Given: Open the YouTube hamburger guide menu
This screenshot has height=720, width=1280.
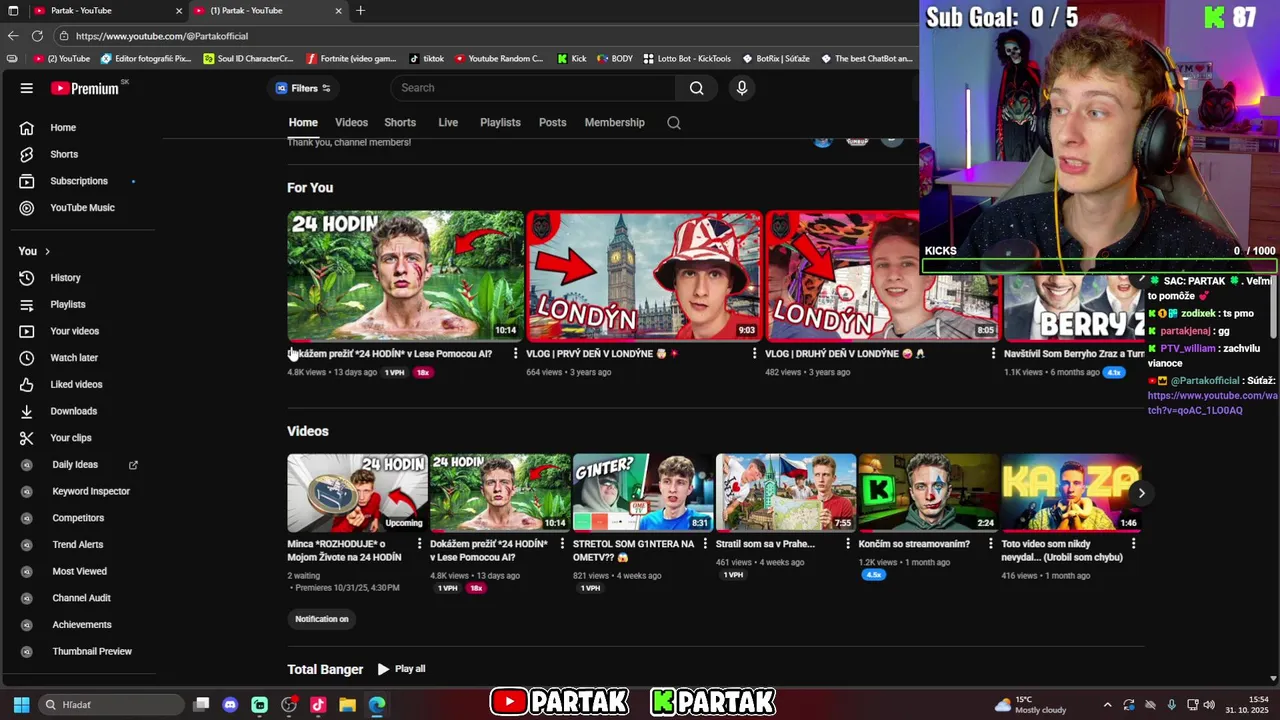Looking at the screenshot, I should click(27, 88).
